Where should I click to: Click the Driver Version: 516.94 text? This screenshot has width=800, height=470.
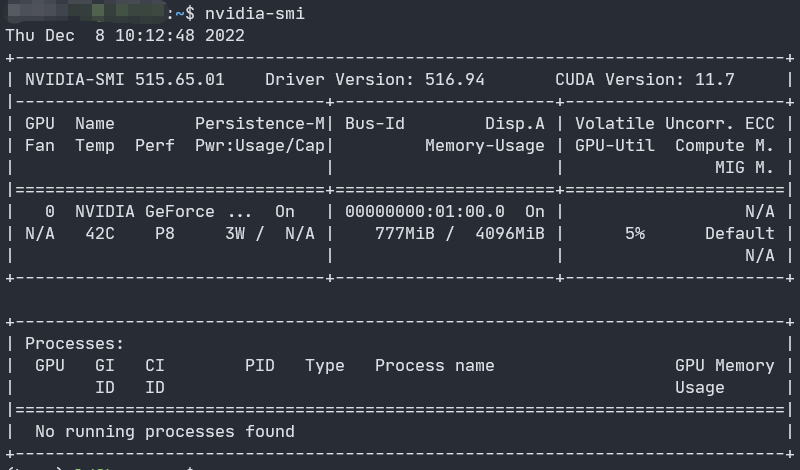coord(374,80)
